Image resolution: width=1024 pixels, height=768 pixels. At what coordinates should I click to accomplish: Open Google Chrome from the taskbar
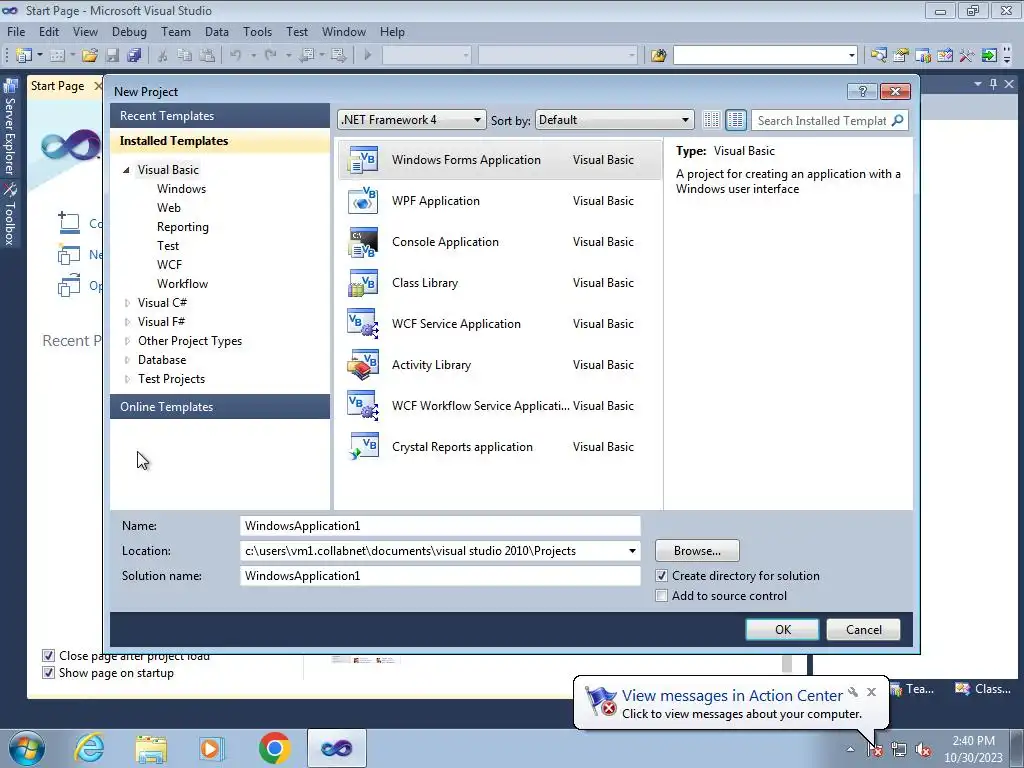tap(275, 748)
